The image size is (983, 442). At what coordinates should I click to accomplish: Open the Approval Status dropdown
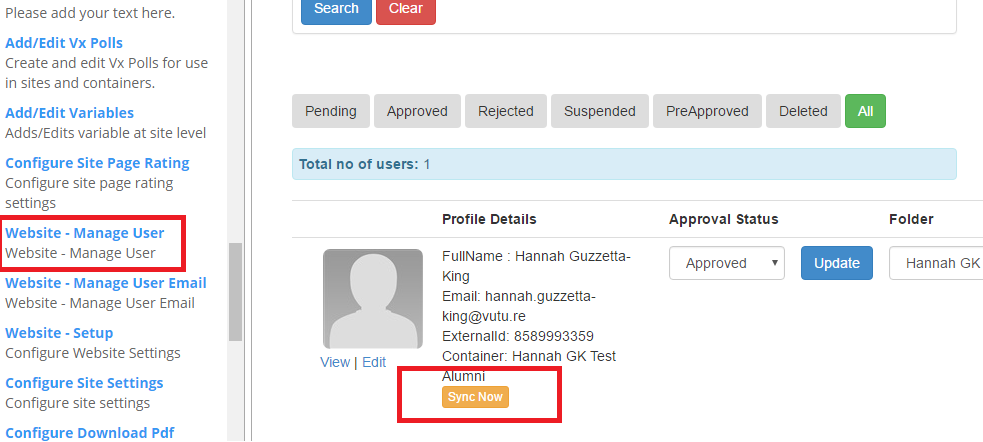727,263
